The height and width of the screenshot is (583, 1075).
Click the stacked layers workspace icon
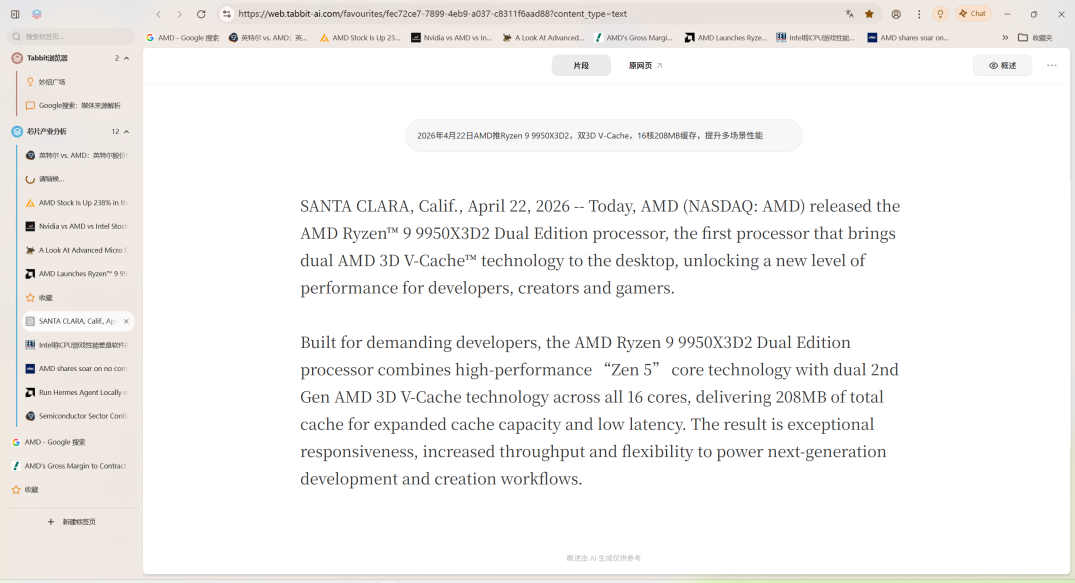(37, 14)
